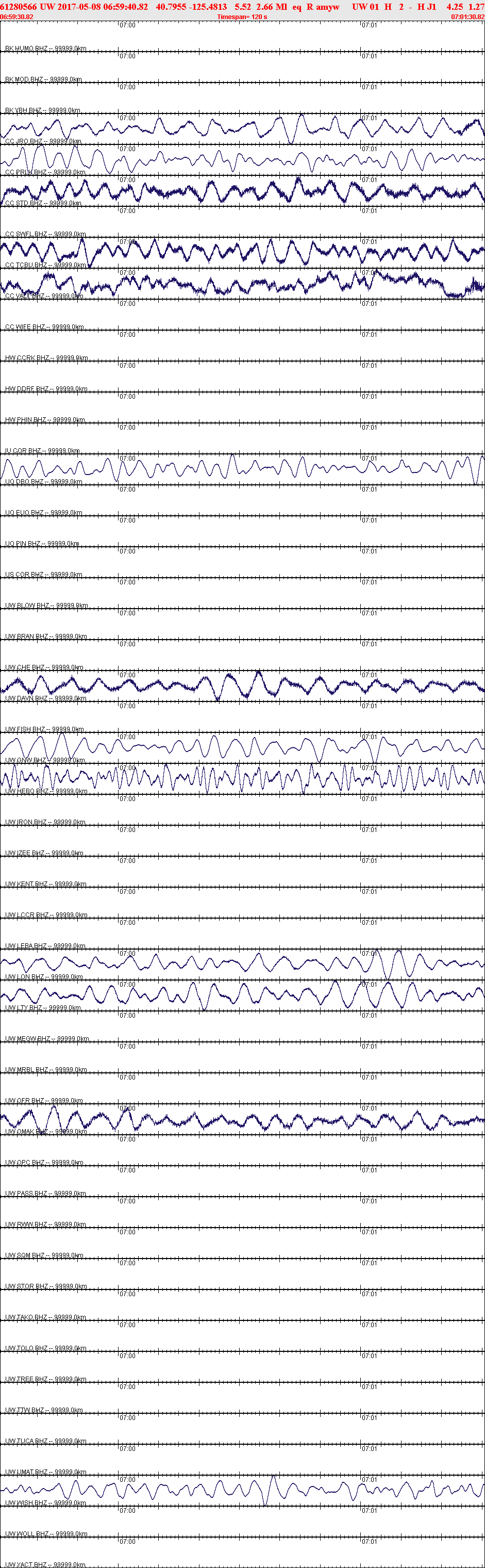Click the CC STD BHZ station label
The image size is (485, 1568).
click(43, 203)
